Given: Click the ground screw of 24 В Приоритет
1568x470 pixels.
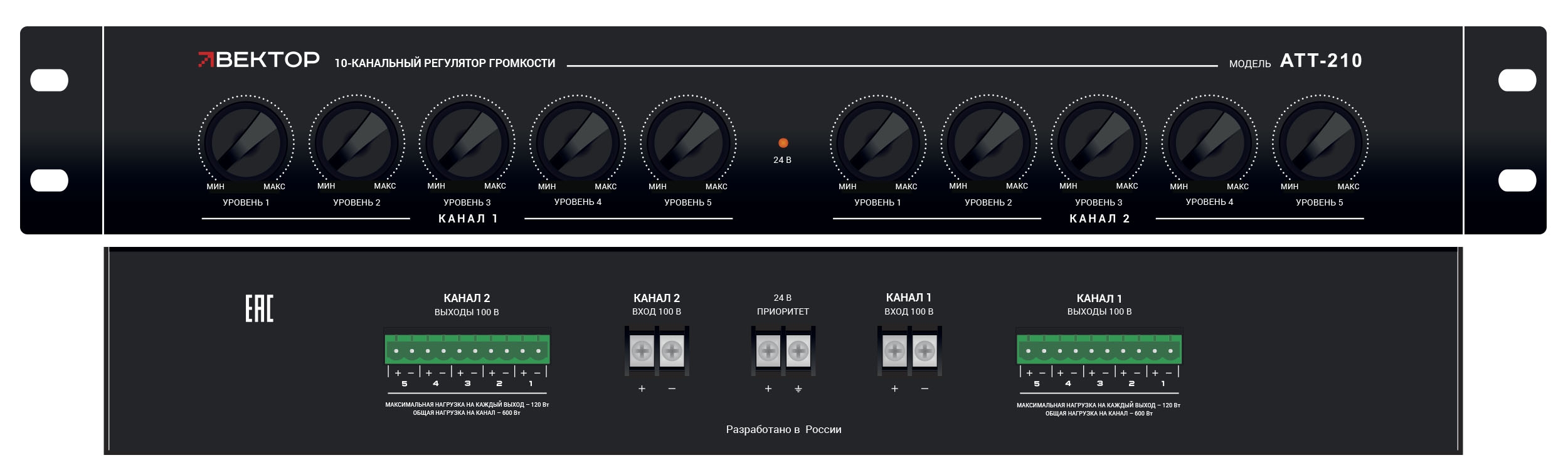Looking at the screenshot, I should coord(798,351).
